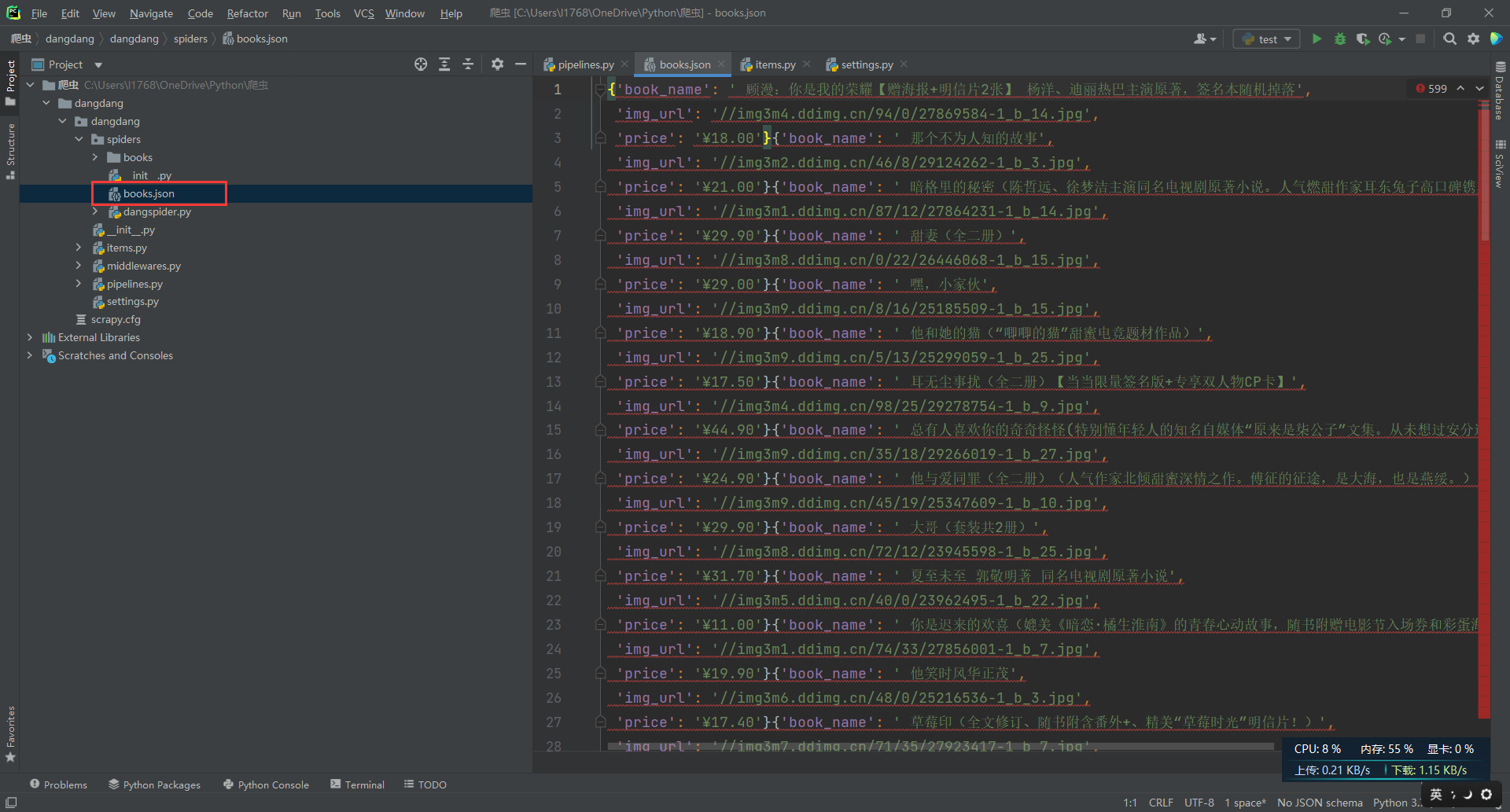1510x812 pixels.
Task: Expand External Libraries arrow
Action: [x=30, y=337]
